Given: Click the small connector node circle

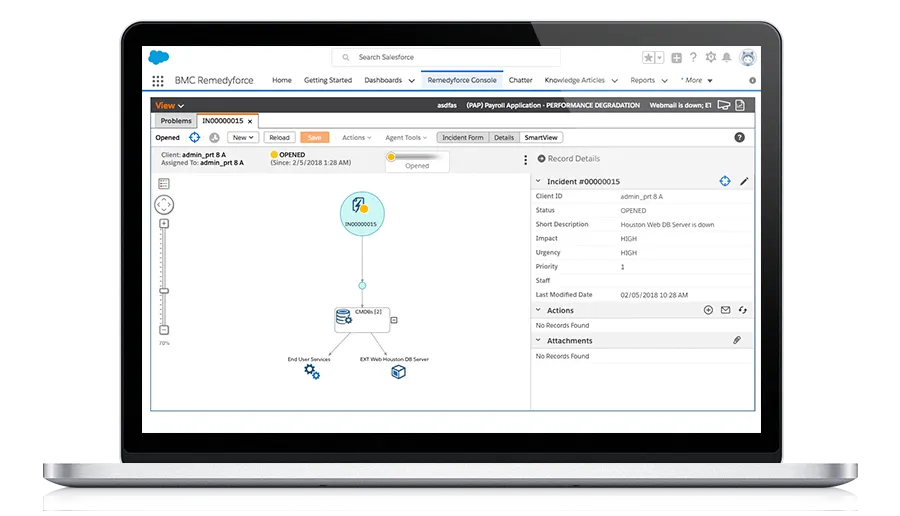Looking at the screenshot, I should click(x=362, y=285).
